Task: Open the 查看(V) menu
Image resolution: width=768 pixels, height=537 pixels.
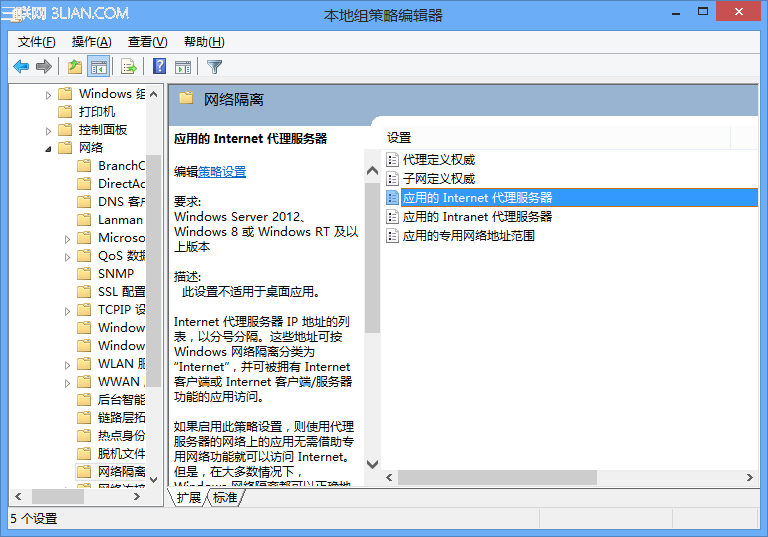Action: [x=147, y=42]
